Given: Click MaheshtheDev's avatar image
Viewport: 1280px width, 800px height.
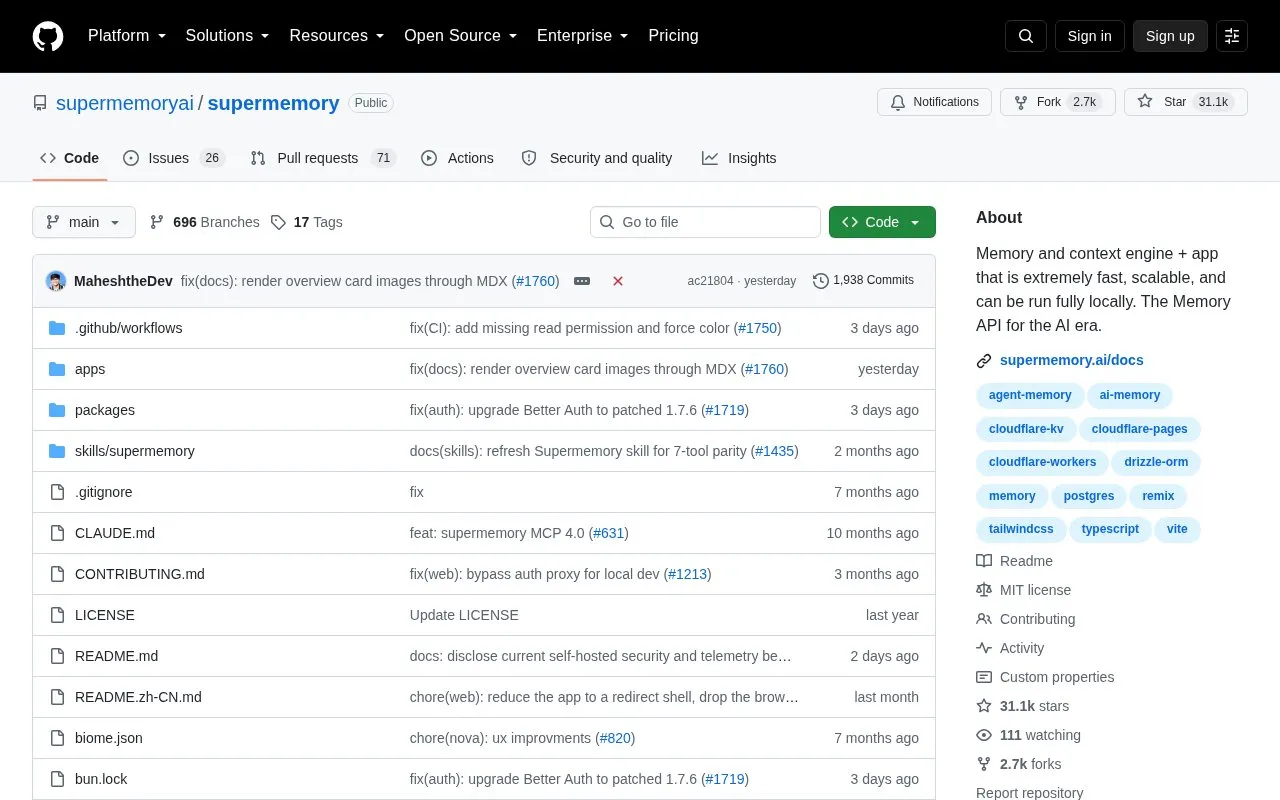Looking at the screenshot, I should point(56,281).
